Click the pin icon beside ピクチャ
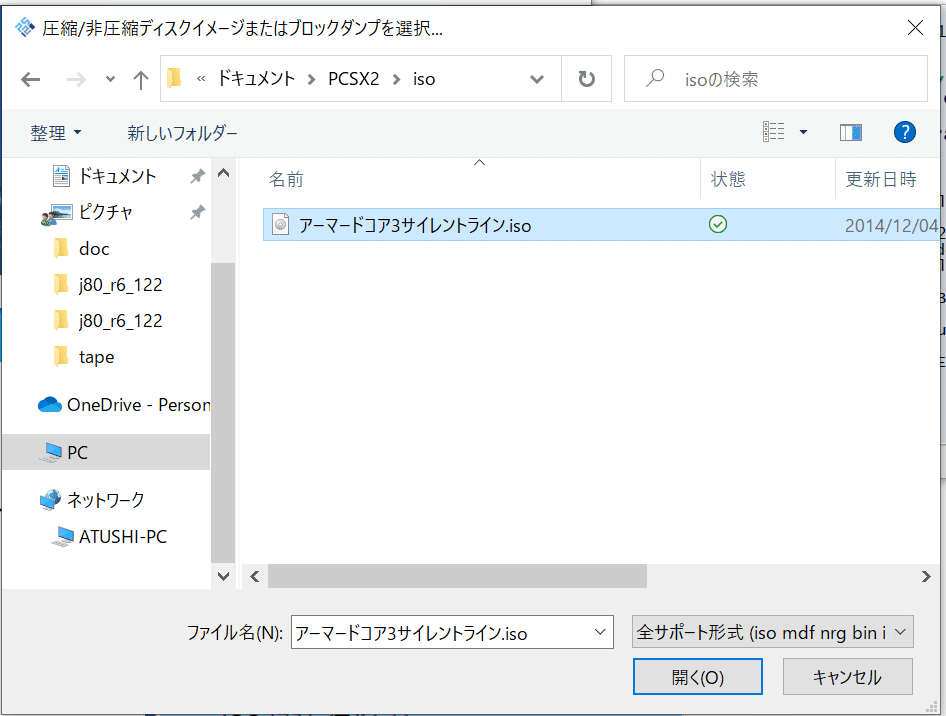This screenshot has height=716, width=946. coord(197,212)
